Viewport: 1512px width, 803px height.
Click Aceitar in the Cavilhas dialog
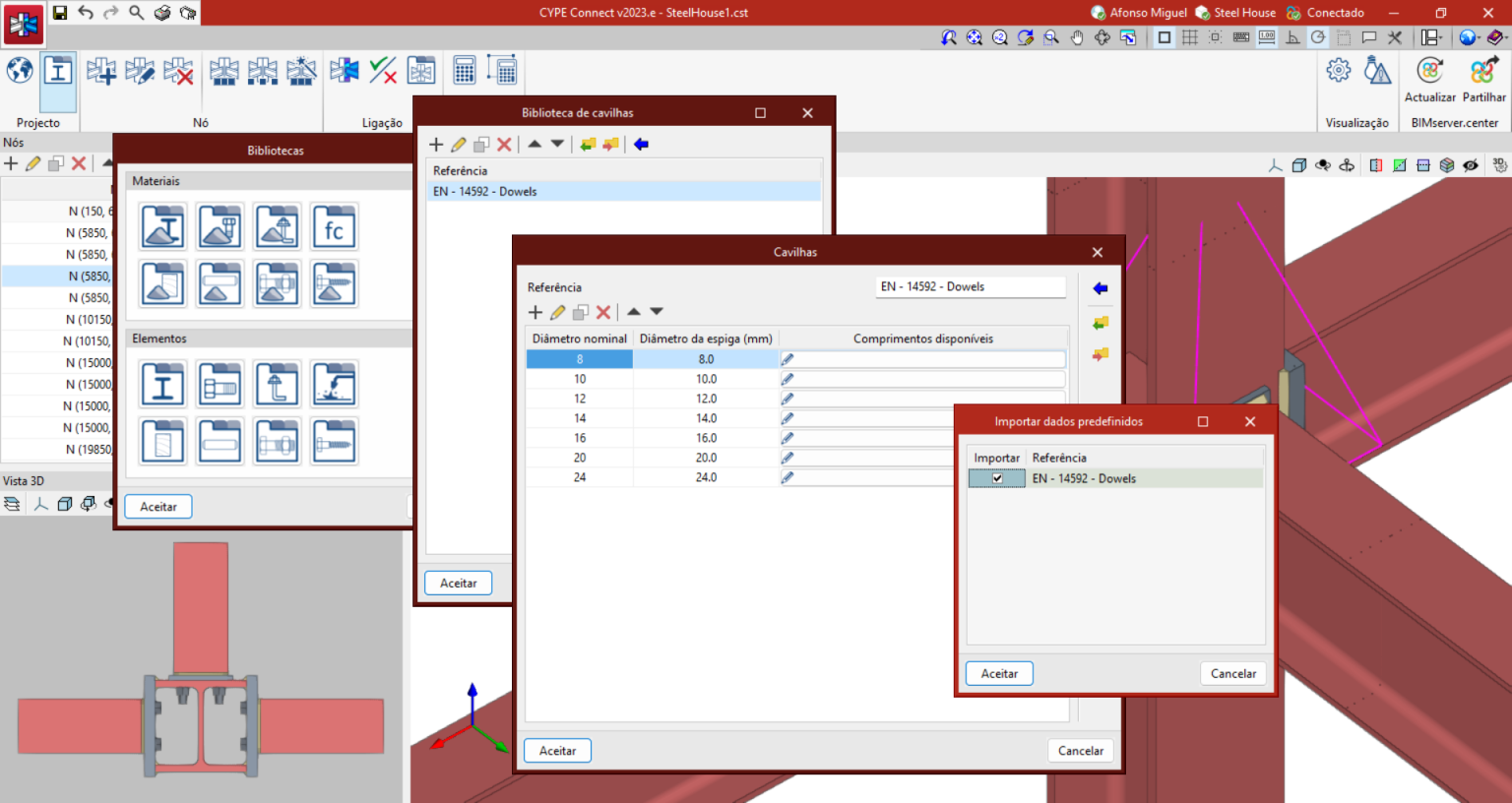[x=558, y=751]
